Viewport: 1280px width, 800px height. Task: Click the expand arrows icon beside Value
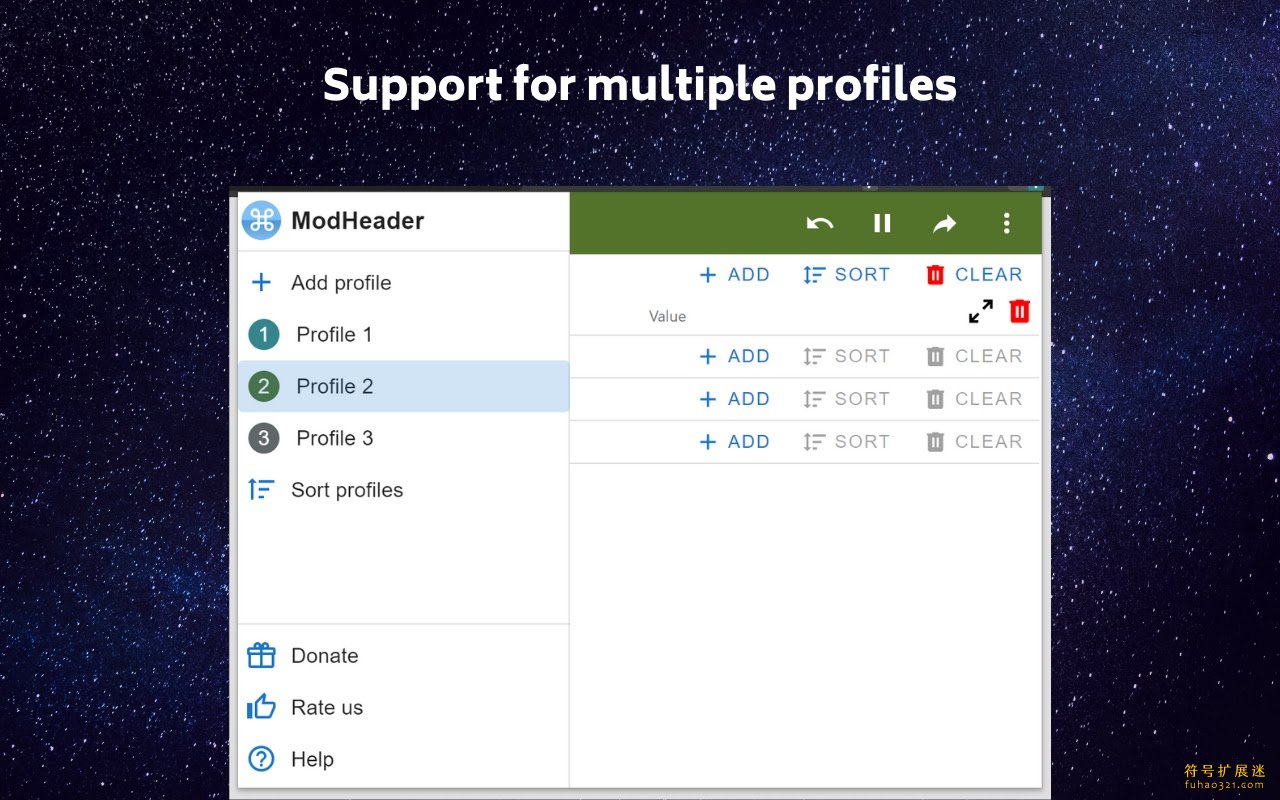tap(981, 312)
